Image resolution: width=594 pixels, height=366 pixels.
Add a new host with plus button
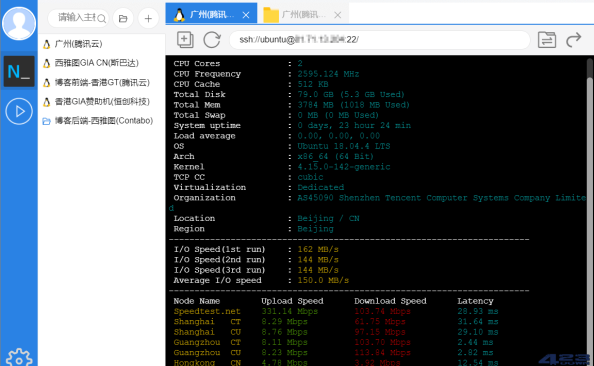(148, 18)
